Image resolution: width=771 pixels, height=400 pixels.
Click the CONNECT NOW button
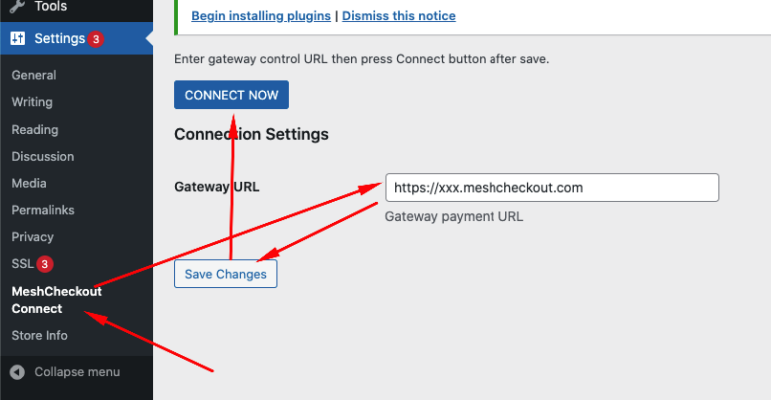click(x=231, y=95)
